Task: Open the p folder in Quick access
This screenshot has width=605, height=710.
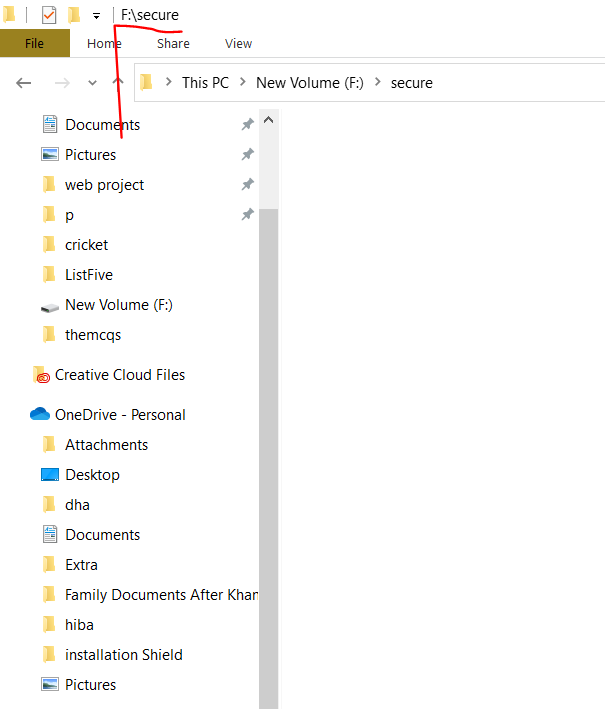Action: [69, 215]
